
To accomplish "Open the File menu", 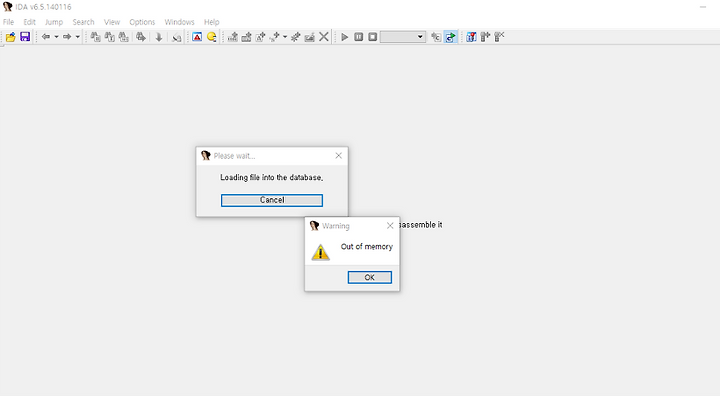I will click(x=8, y=22).
